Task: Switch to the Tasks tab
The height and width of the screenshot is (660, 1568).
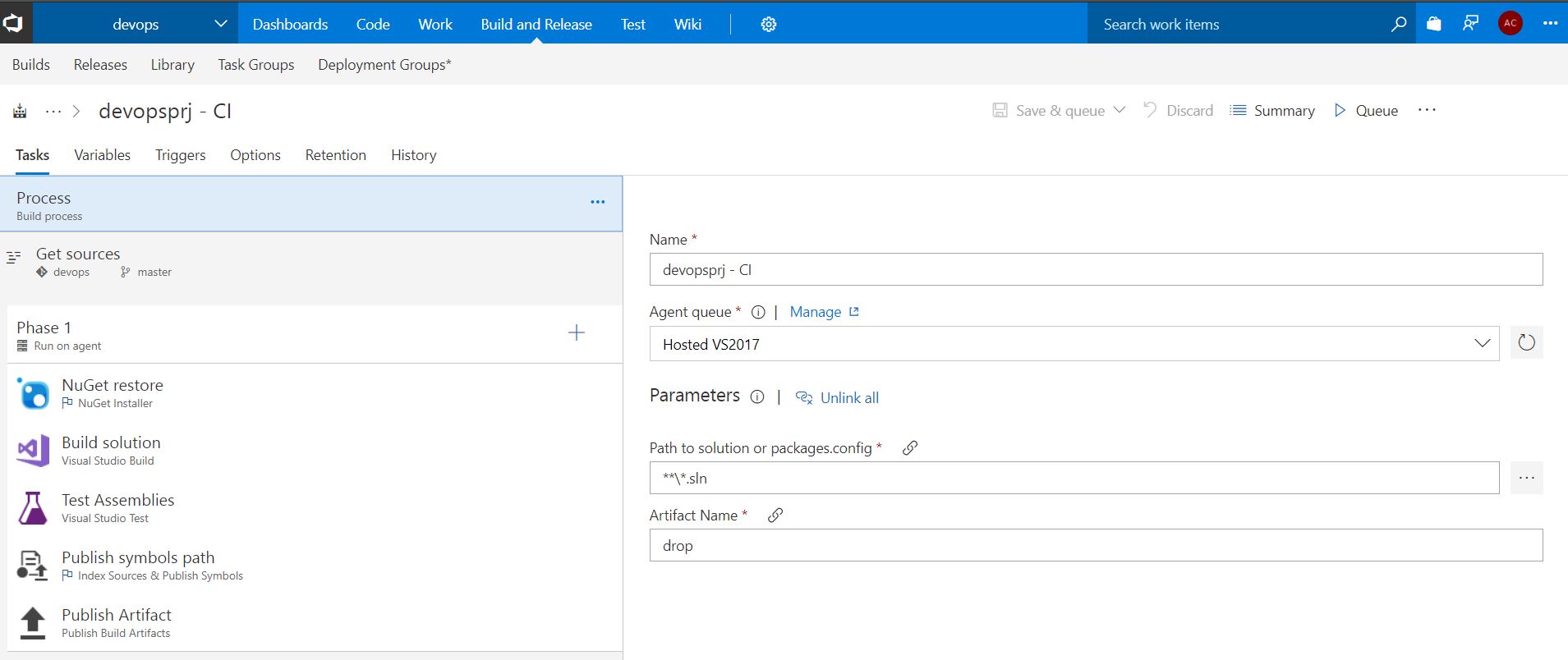Action: click(x=32, y=155)
